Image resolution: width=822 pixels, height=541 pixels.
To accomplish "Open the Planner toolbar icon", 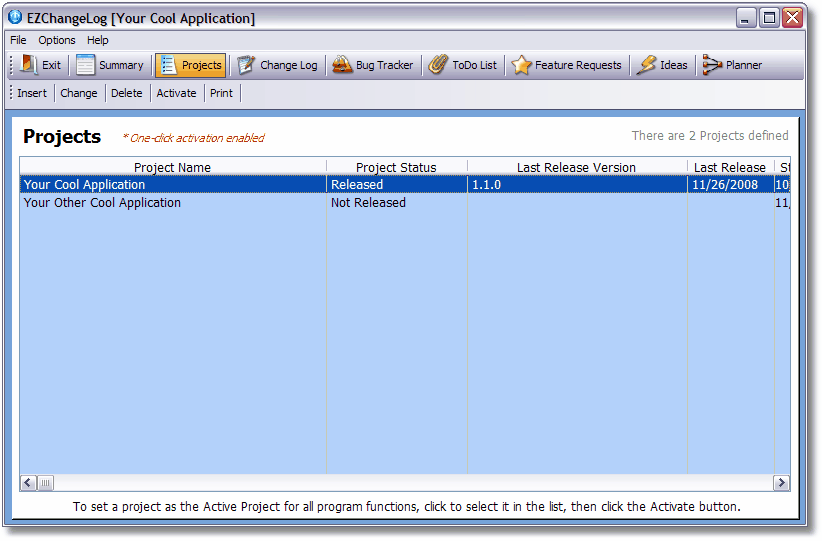I will click(x=712, y=65).
